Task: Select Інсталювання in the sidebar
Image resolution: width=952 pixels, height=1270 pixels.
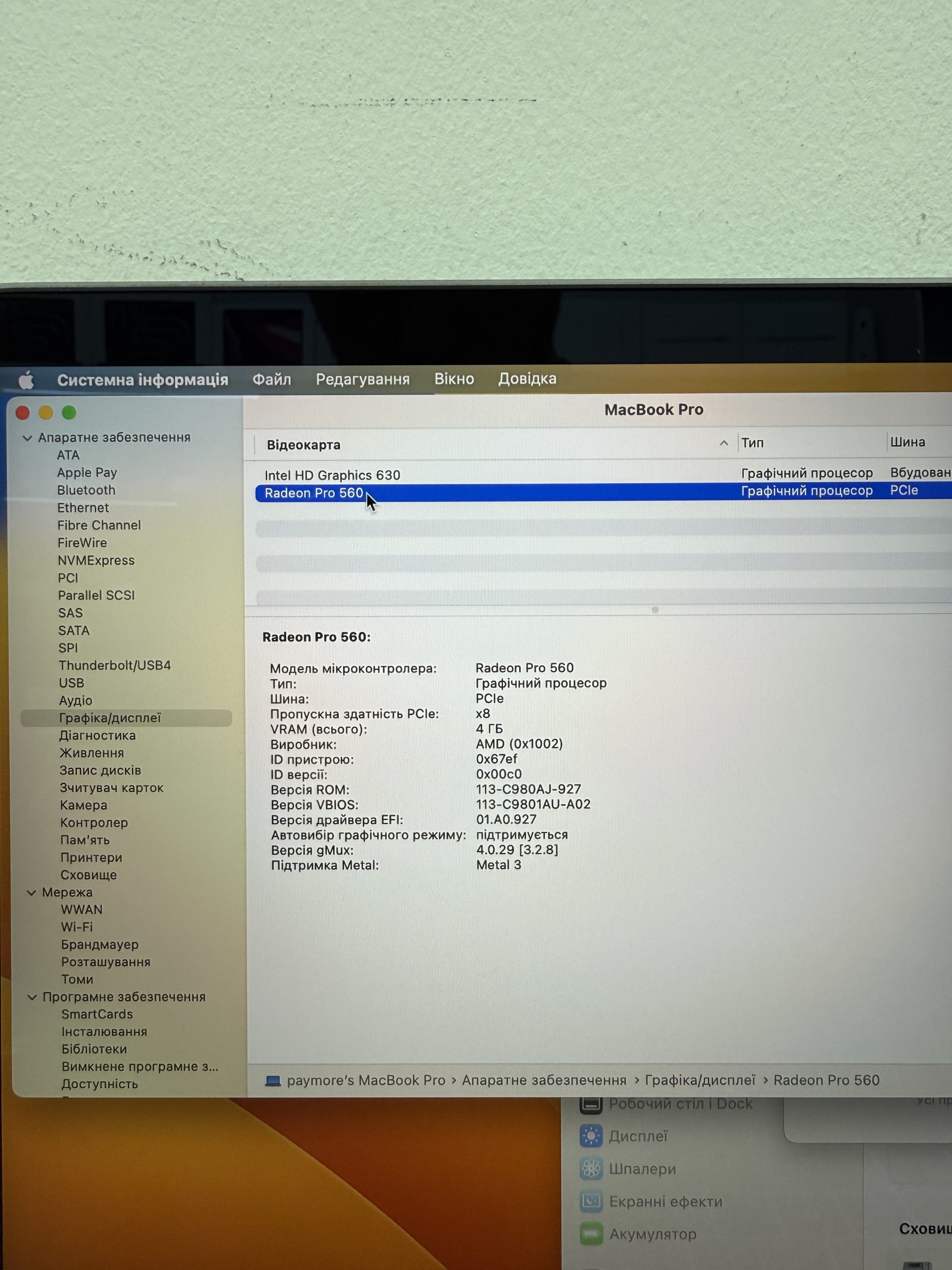Action: point(105,1032)
